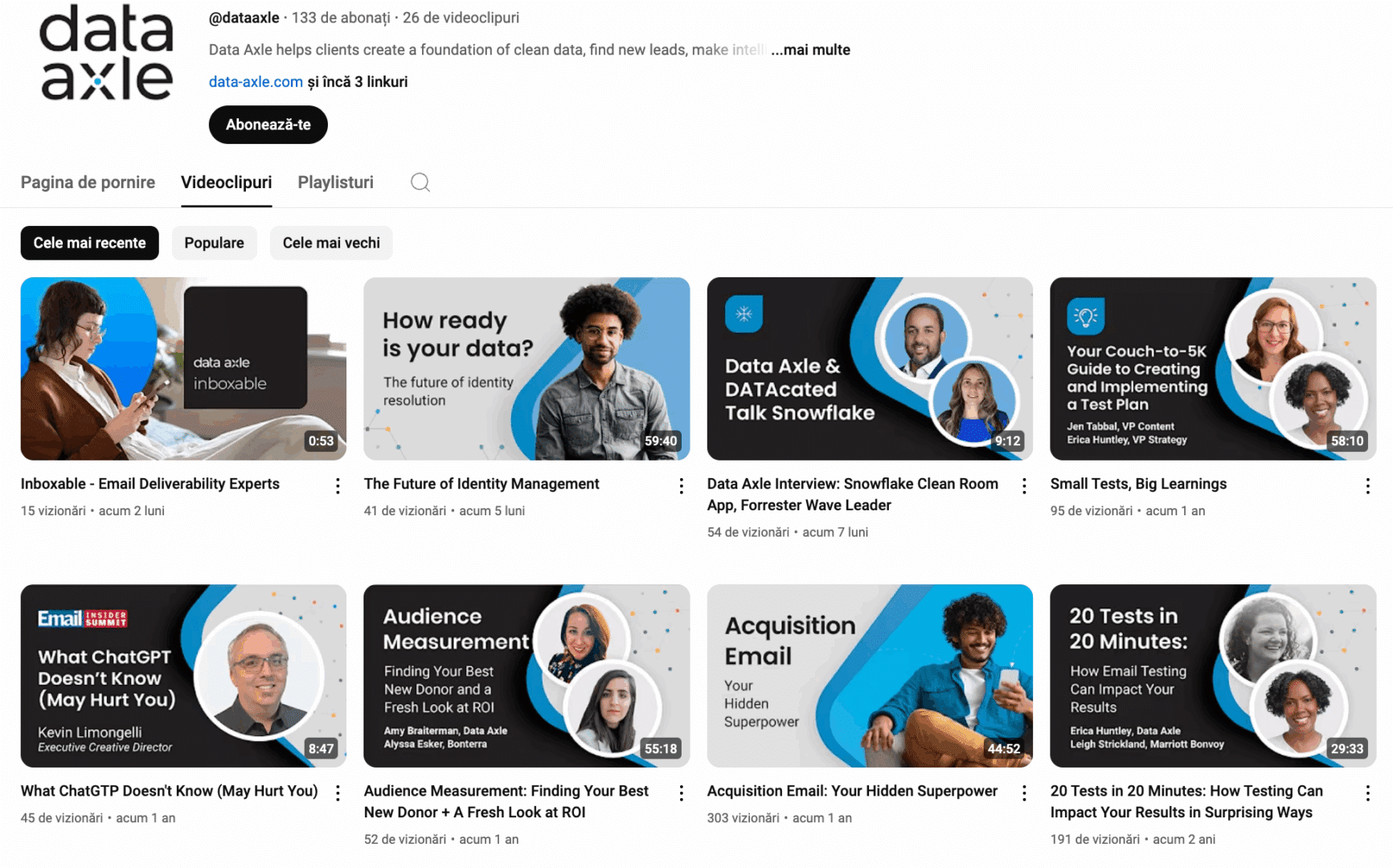
Task: Click the Audience Measurement duration badge 55:18
Action: (x=660, y=748)
